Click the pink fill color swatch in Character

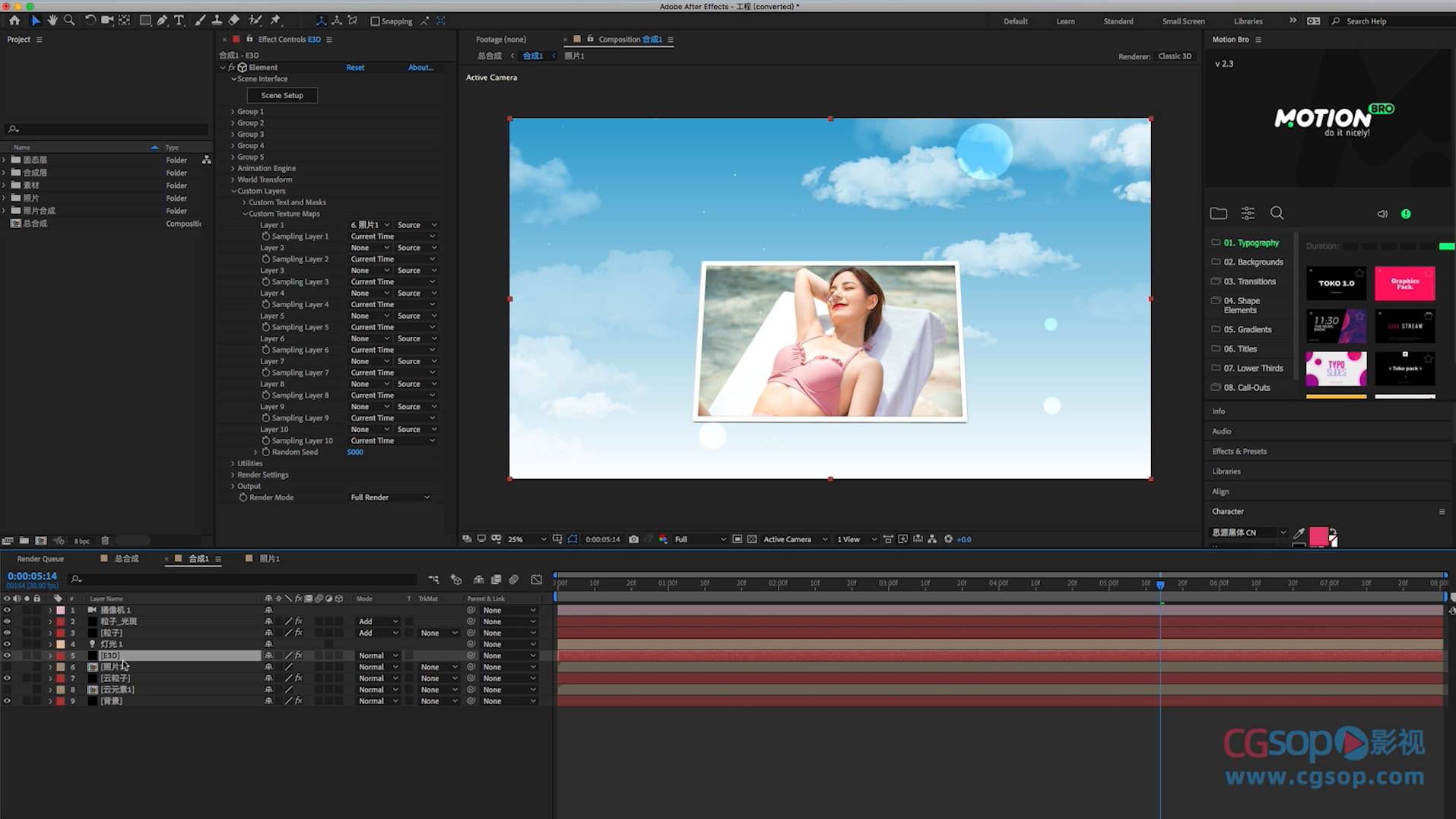click(1318, 535)
